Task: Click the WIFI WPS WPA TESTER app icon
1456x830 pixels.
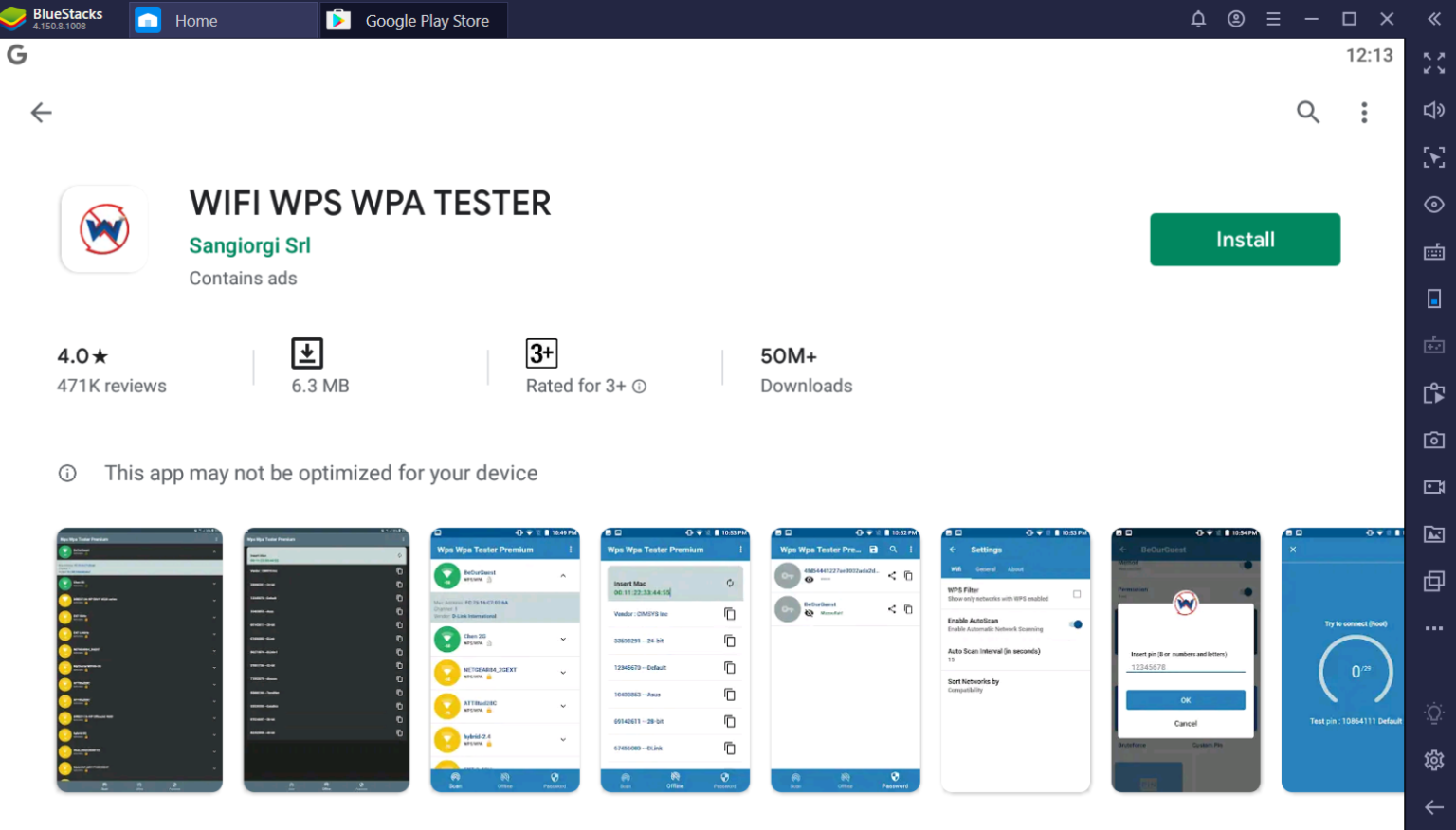Action: (x=104, y=229)
